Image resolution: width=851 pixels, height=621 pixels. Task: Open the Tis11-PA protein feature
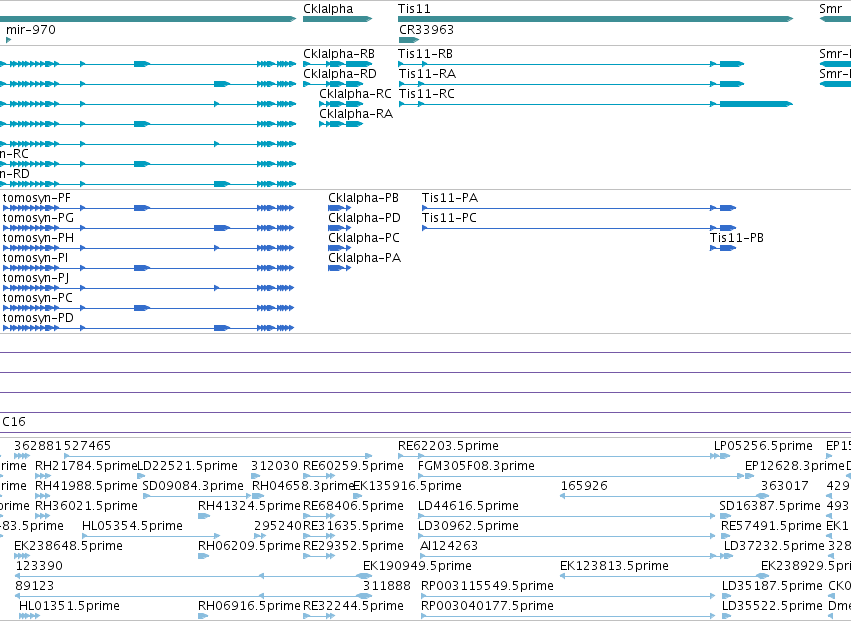[x=579, y=208]
